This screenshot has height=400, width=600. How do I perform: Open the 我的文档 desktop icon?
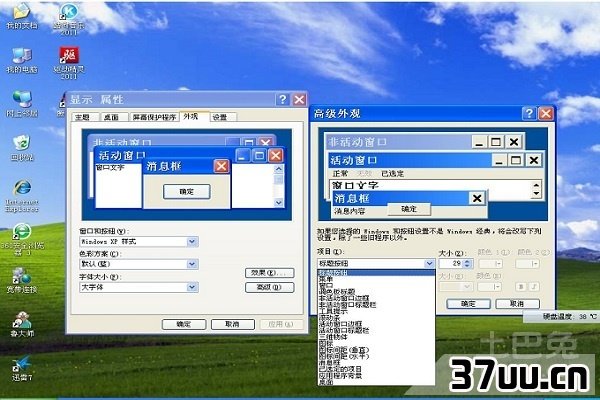[22, 16]
